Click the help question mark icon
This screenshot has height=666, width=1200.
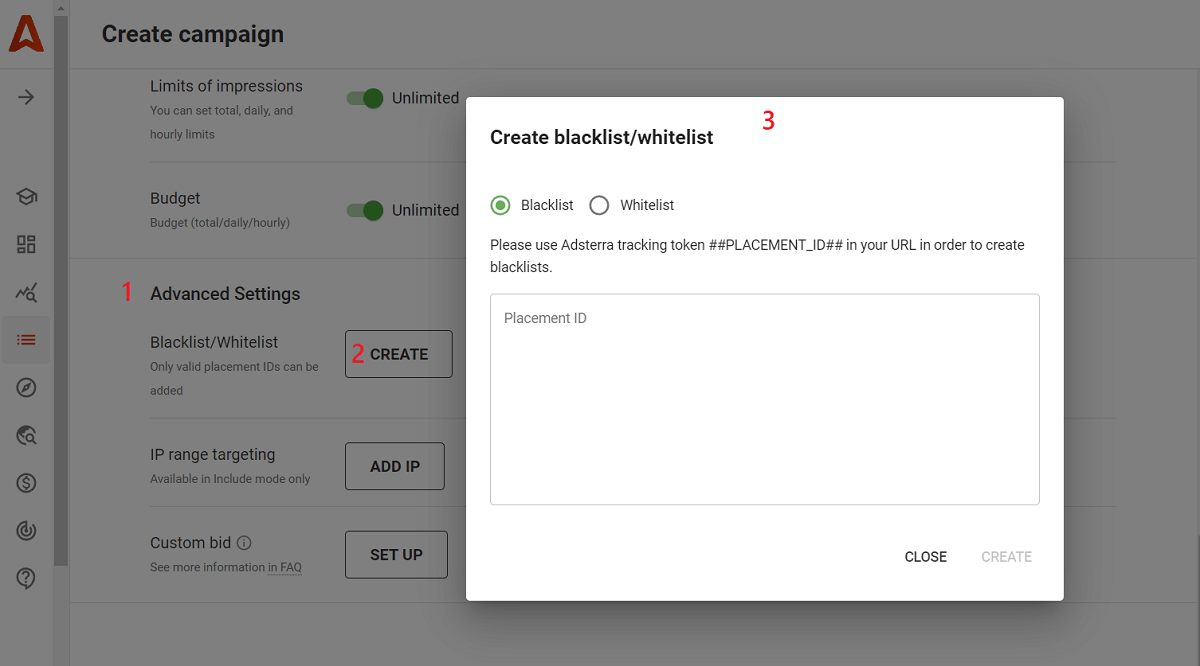25,578
